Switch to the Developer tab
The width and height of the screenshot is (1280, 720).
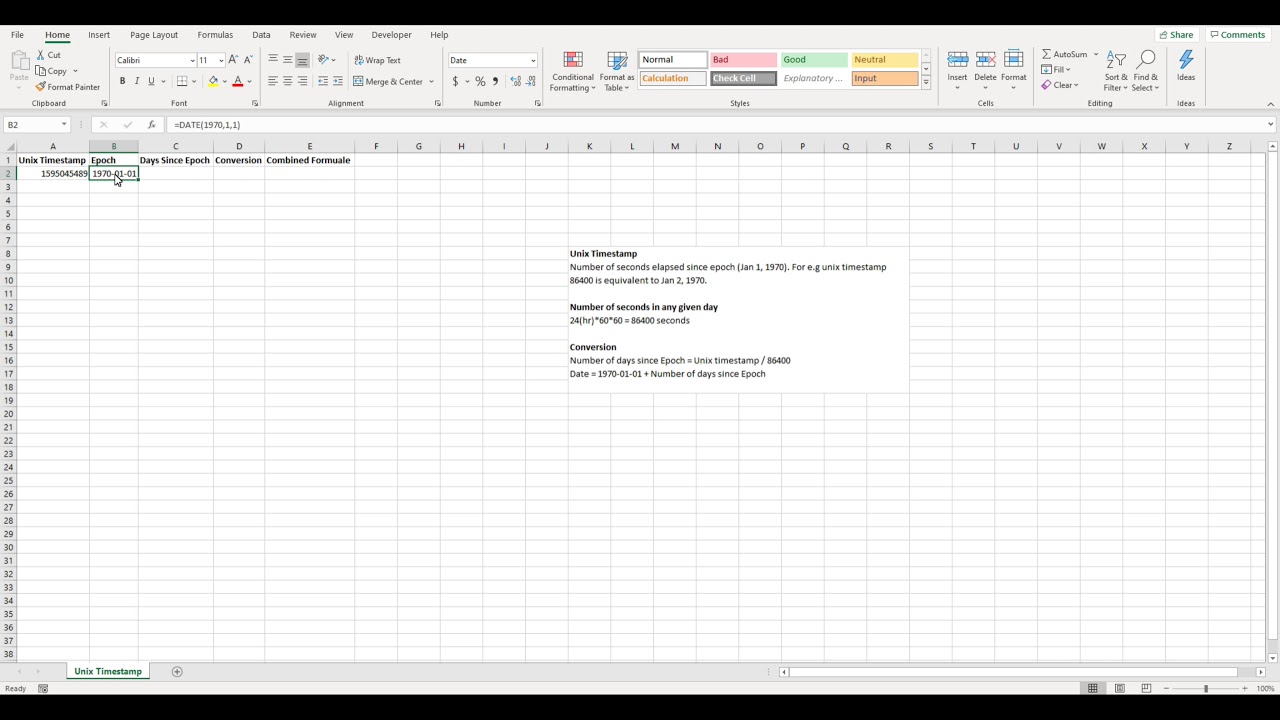click(391, 34)
